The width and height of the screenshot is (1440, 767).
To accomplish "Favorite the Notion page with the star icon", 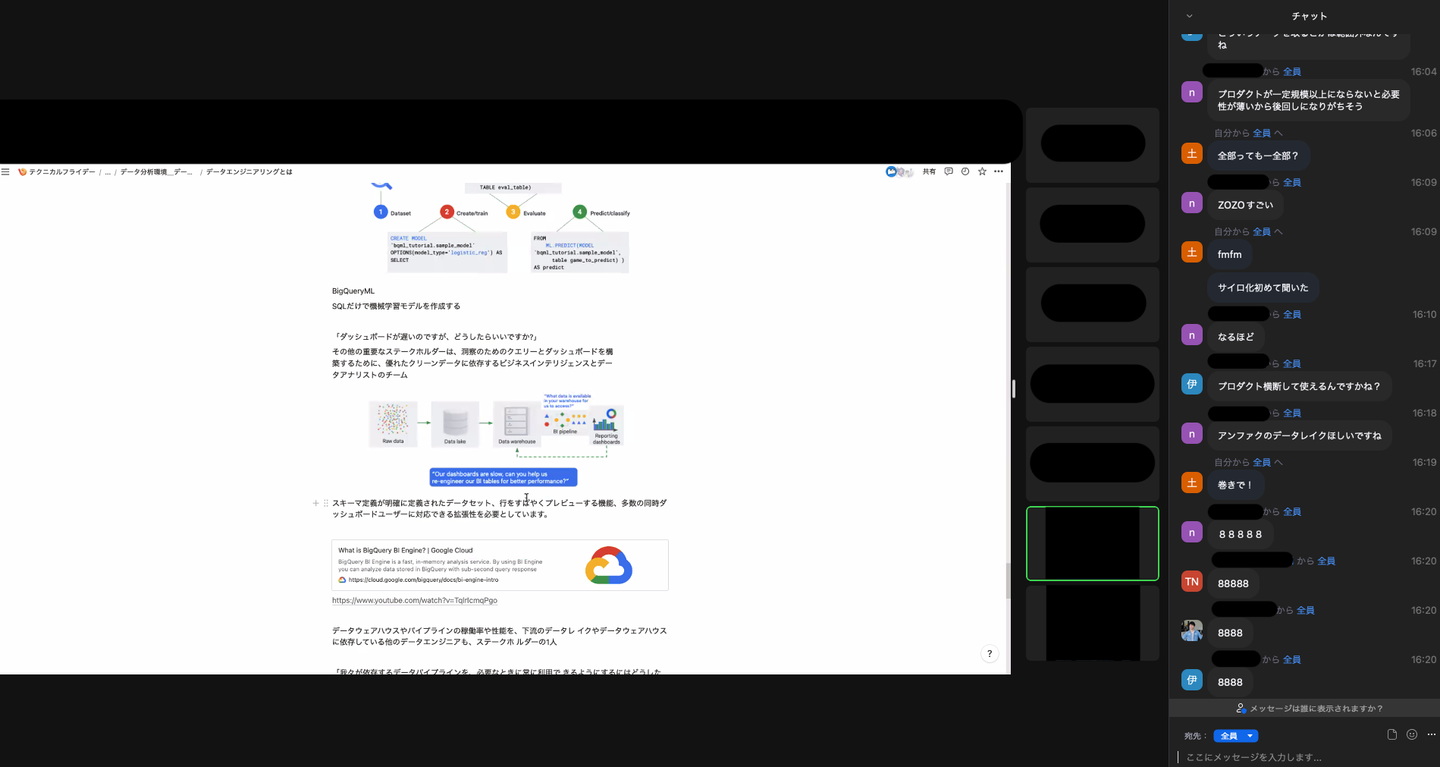I will (982, 172).
